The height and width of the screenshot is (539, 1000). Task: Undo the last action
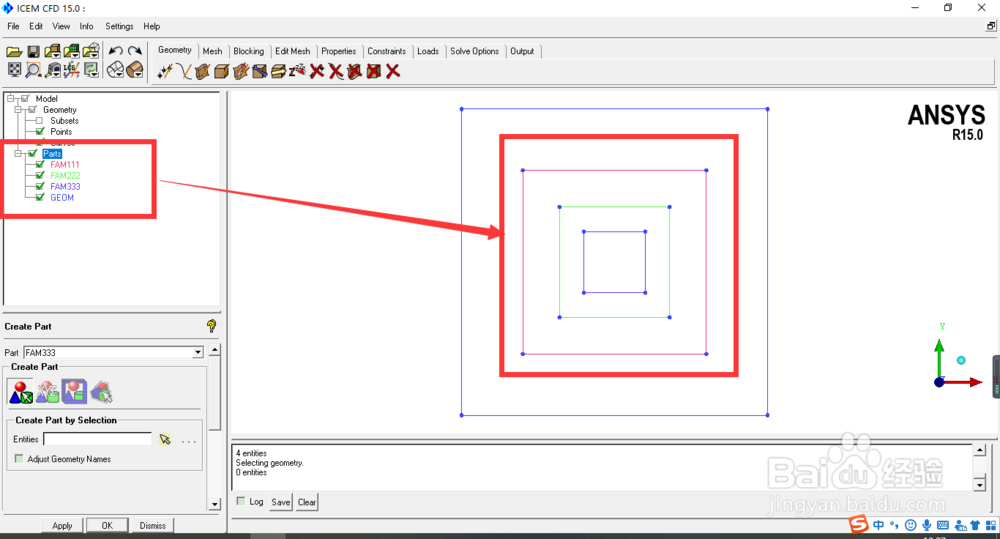115,51
